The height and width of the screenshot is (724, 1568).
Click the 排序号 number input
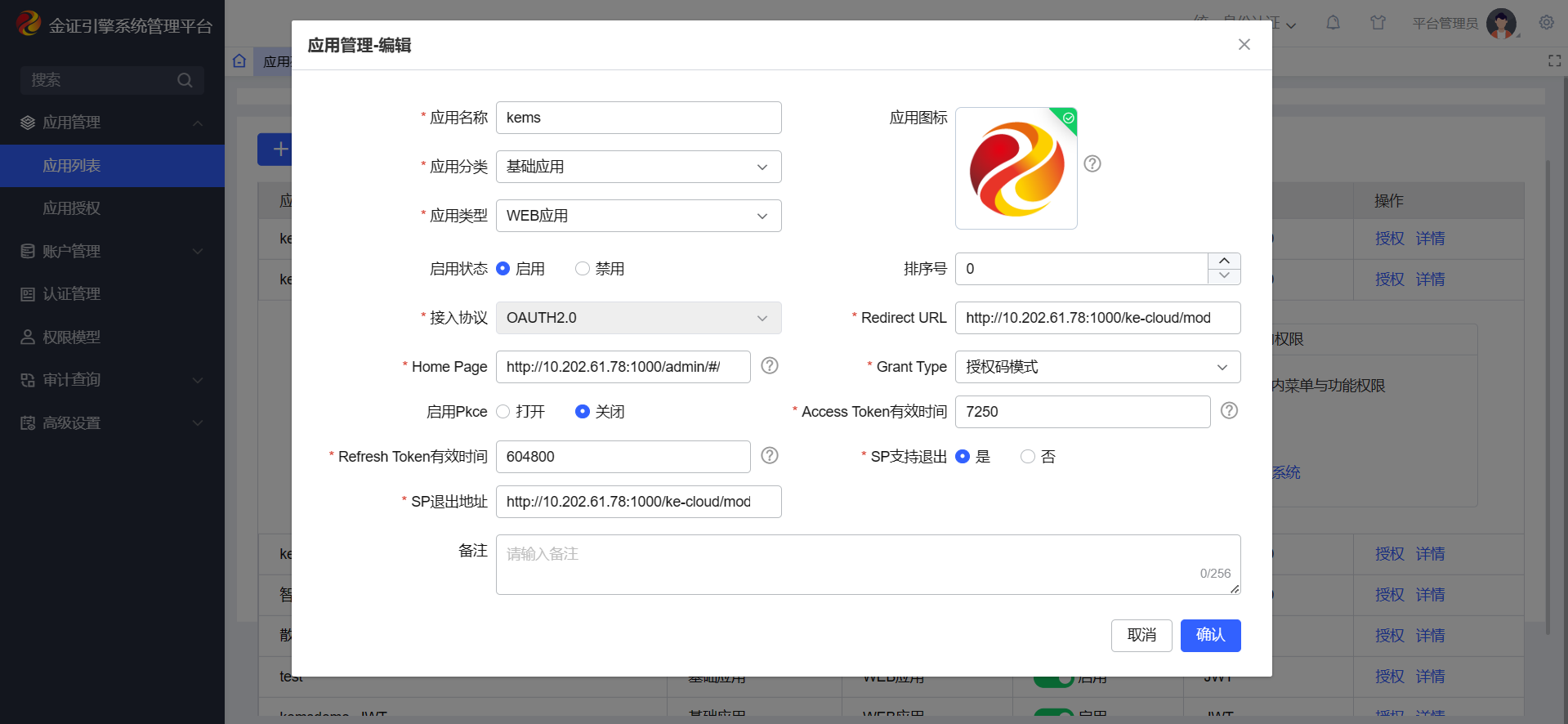coord(1082,269)
